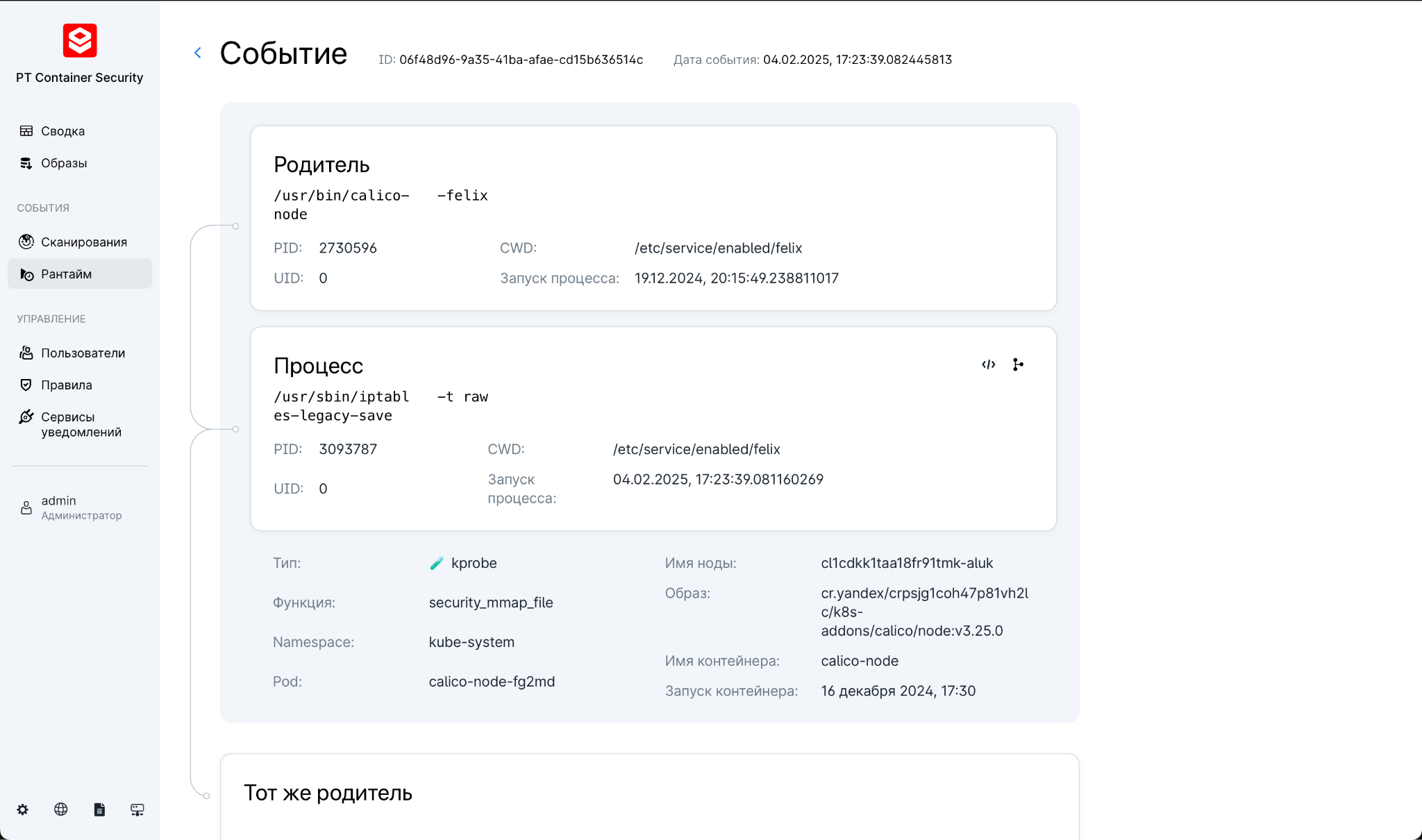Click the monitor icon in sidebar footer
Screen dimensions: 1422x840
click(x=137, y=809)
